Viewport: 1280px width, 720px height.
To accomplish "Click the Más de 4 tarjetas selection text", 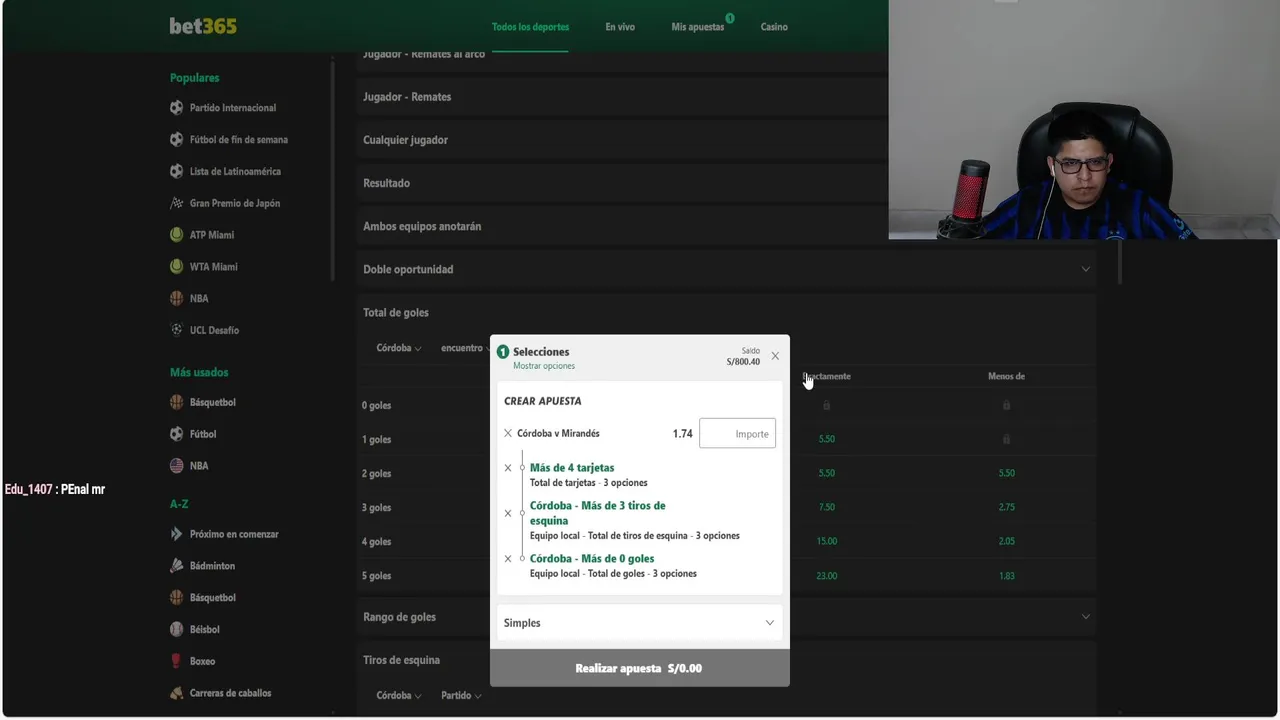I will pos(572,467).
